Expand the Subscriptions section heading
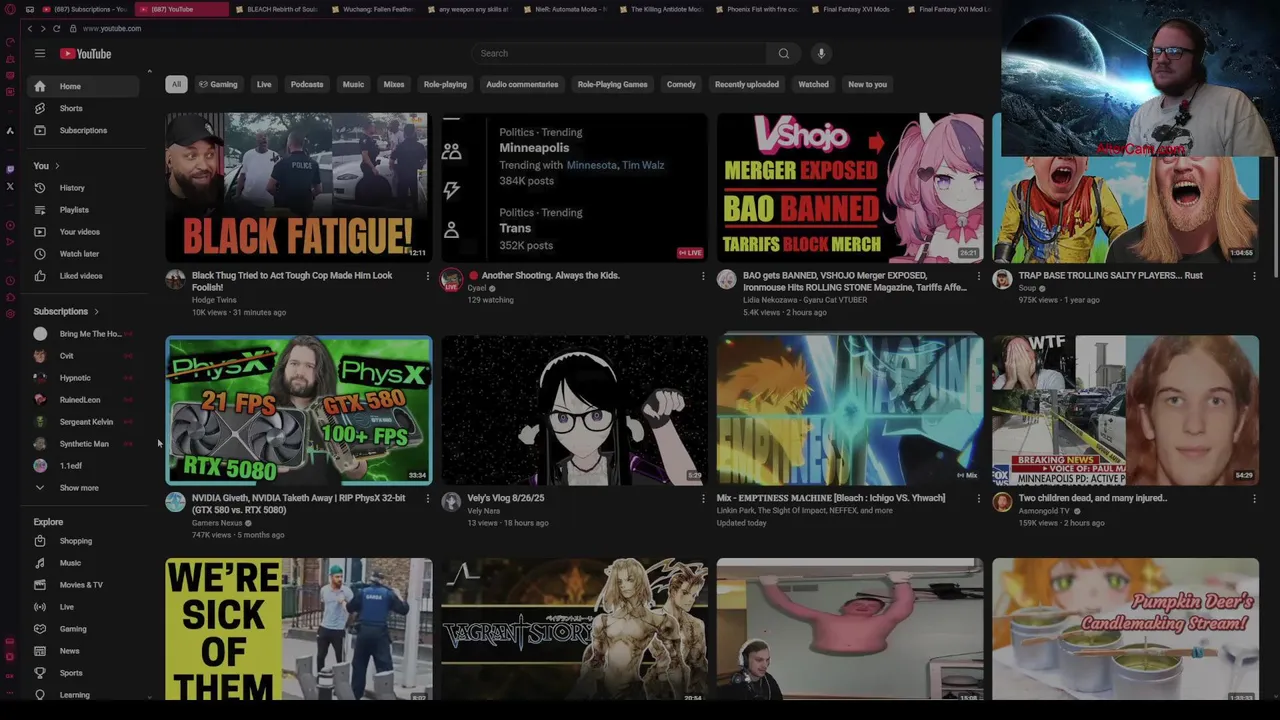This screenshot has height=720, width=1280. (66, 311)
